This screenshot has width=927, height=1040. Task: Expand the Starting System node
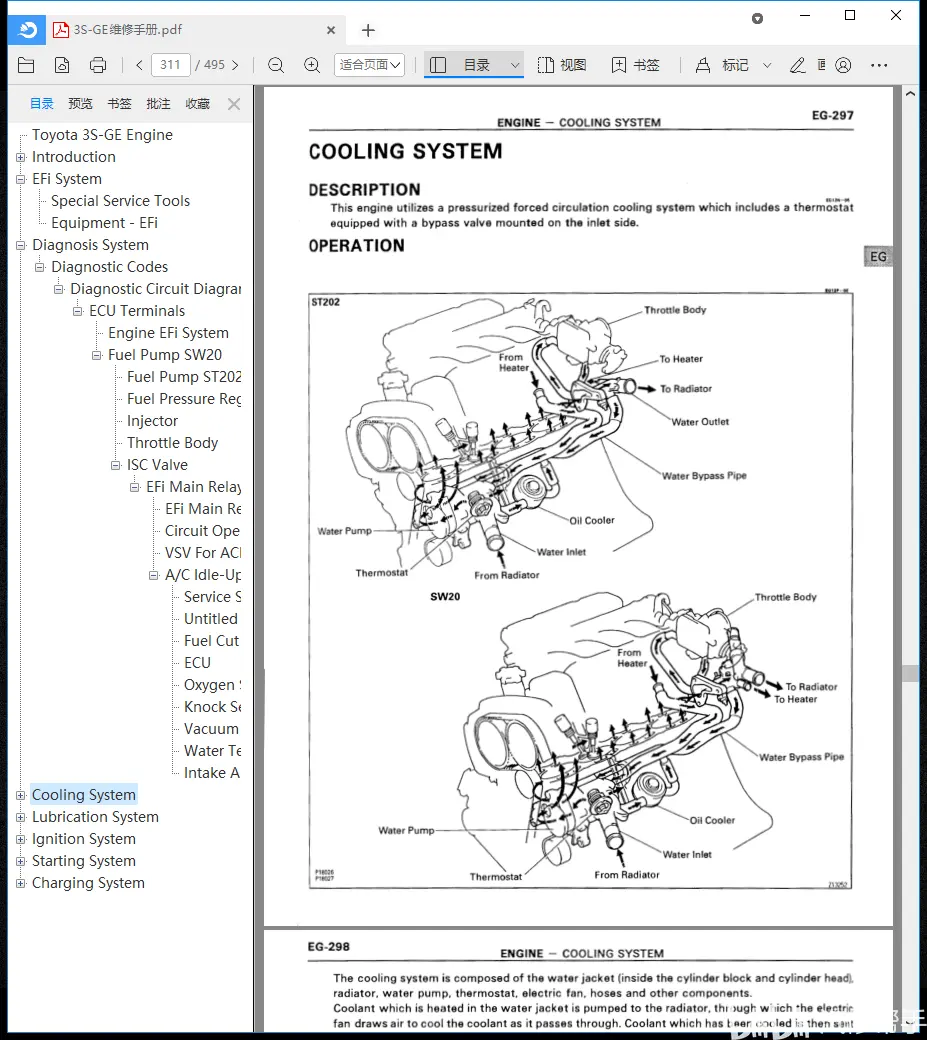21,862
